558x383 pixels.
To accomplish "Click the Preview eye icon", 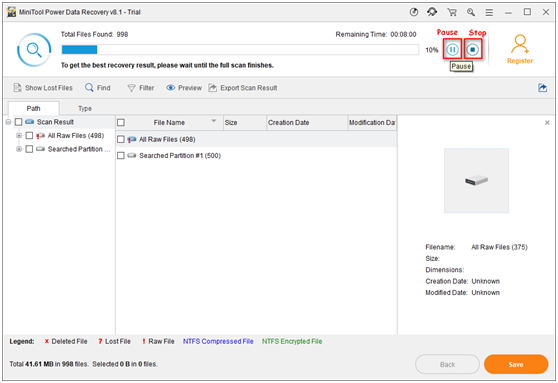I will pos(170,88).
